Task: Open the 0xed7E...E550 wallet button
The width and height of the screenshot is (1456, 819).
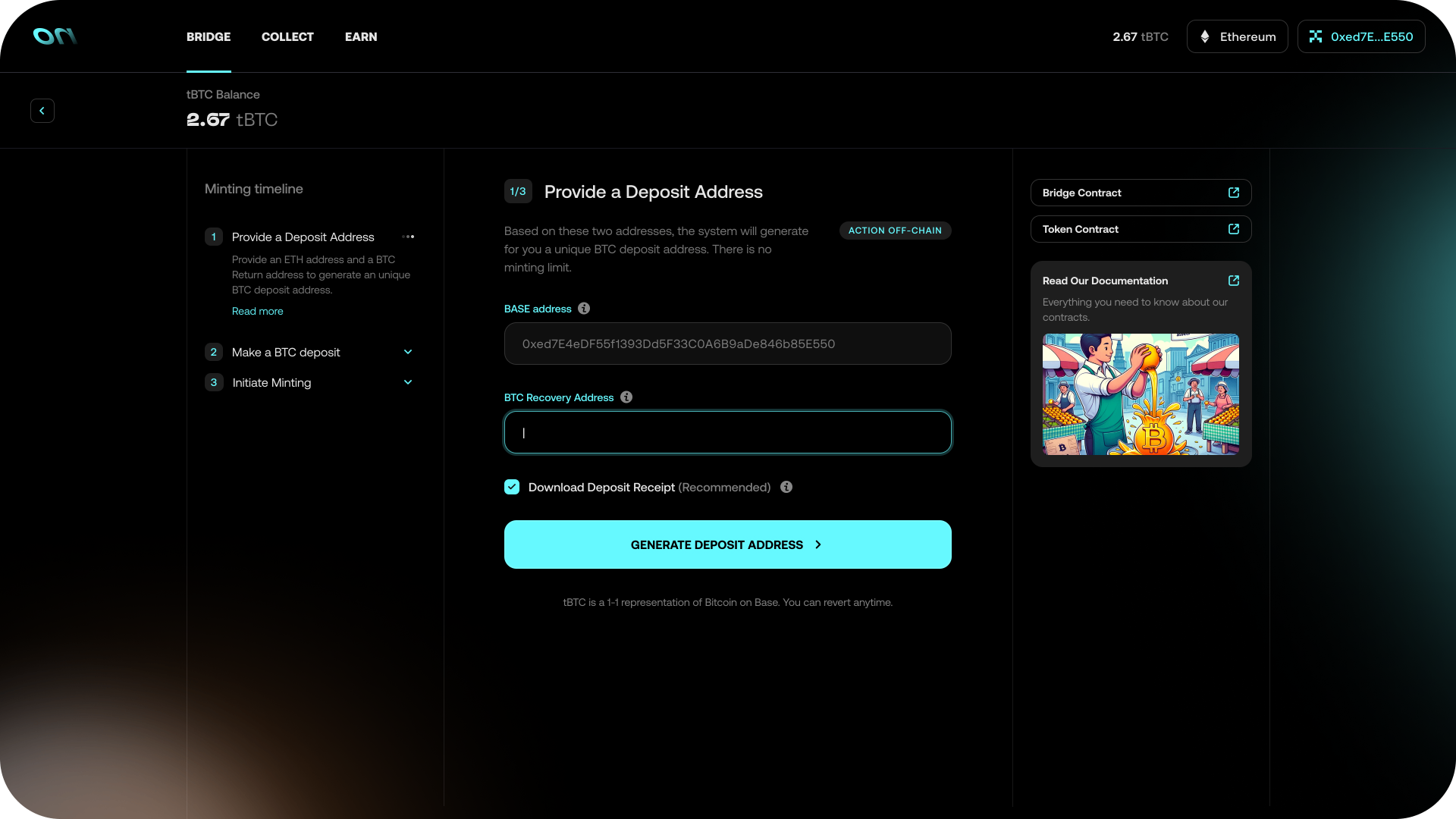Action: (1361, 36)
